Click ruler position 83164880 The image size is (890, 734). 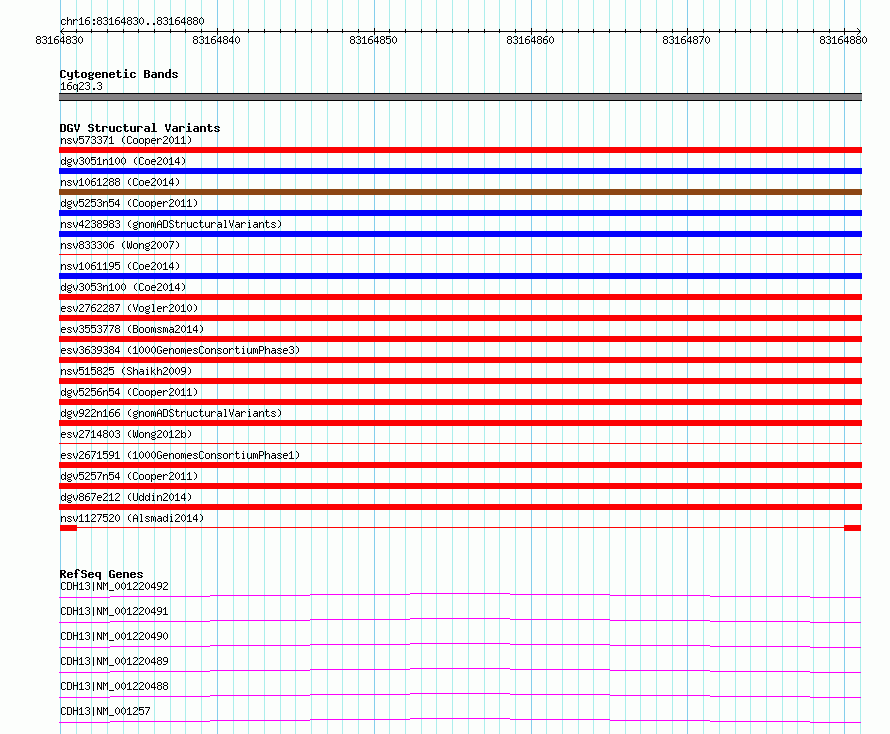[843, 40]
